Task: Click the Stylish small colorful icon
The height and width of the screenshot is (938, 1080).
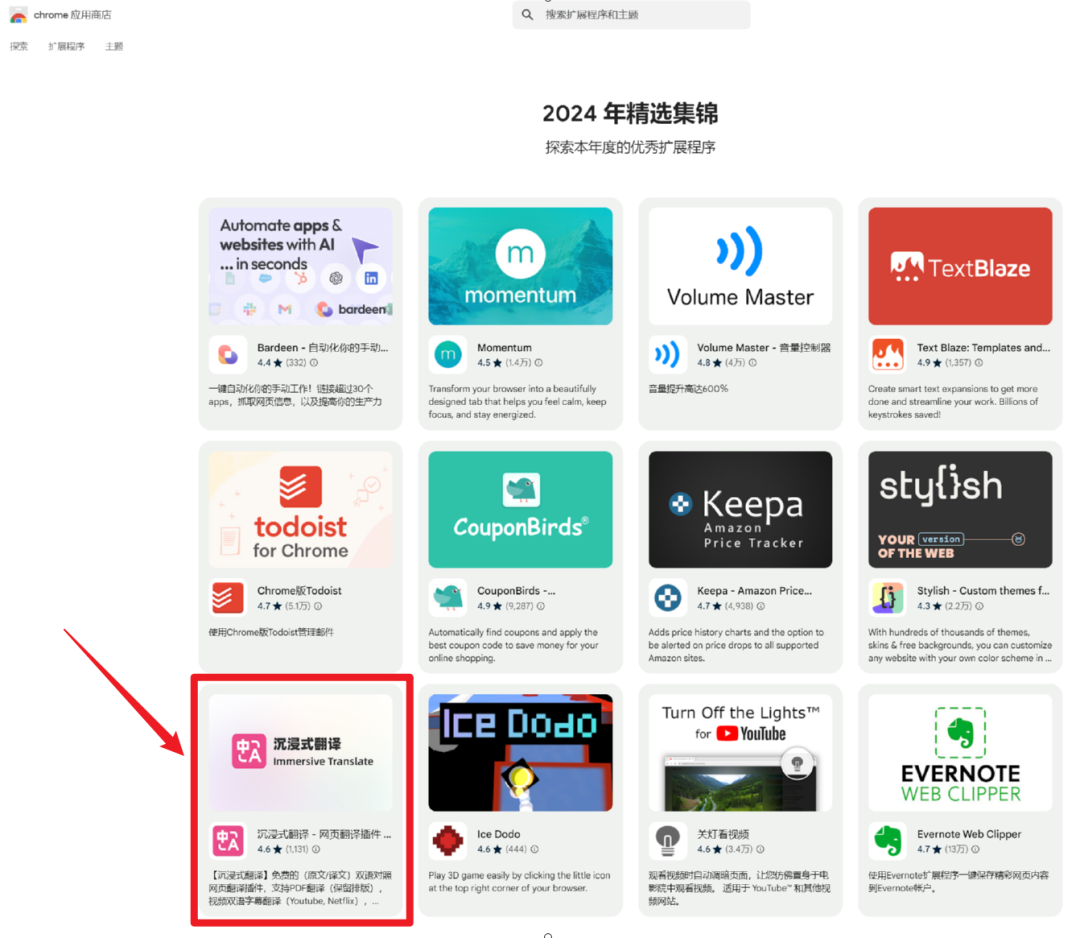Action: coord(887,597)
